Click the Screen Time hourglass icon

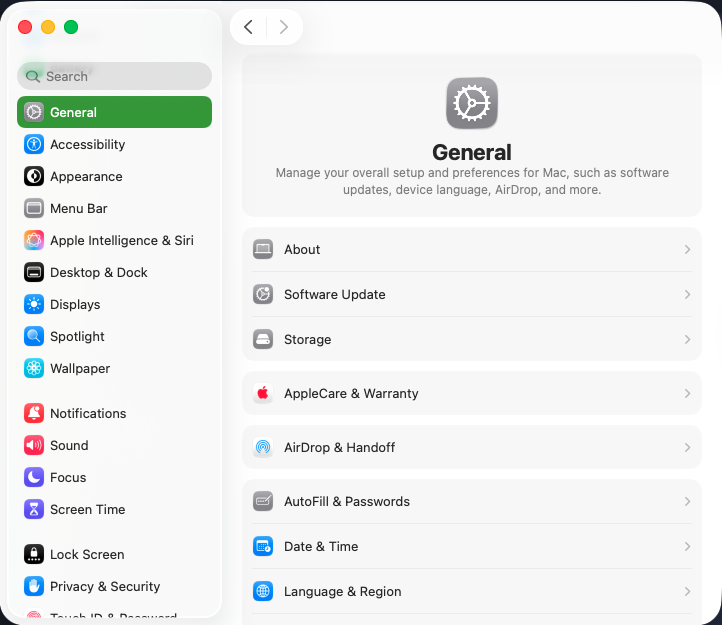[34, 509]
